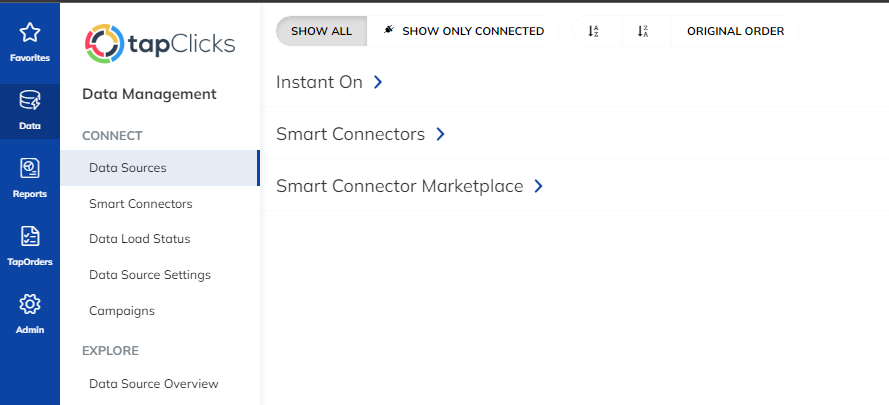This screenshot has width=889, height=405.
Task: Open Favorites star icon in sidebar
Action: coord(29,32)
